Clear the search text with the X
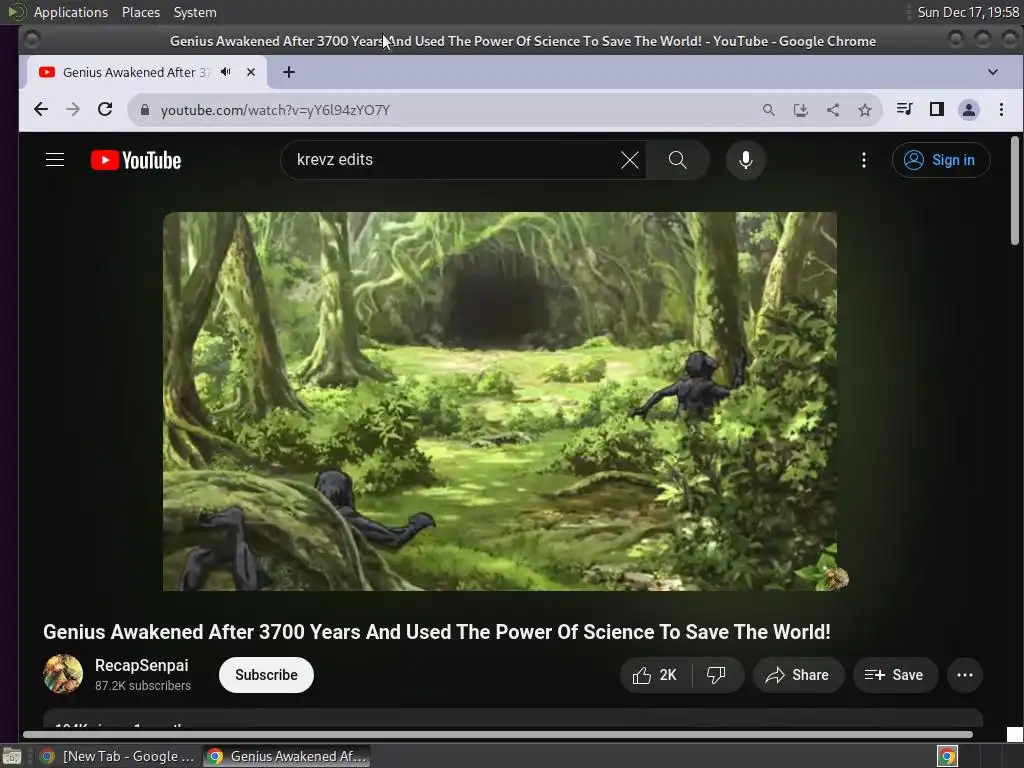The height and width of the screenshot is (768, 1024). [630, 160]
